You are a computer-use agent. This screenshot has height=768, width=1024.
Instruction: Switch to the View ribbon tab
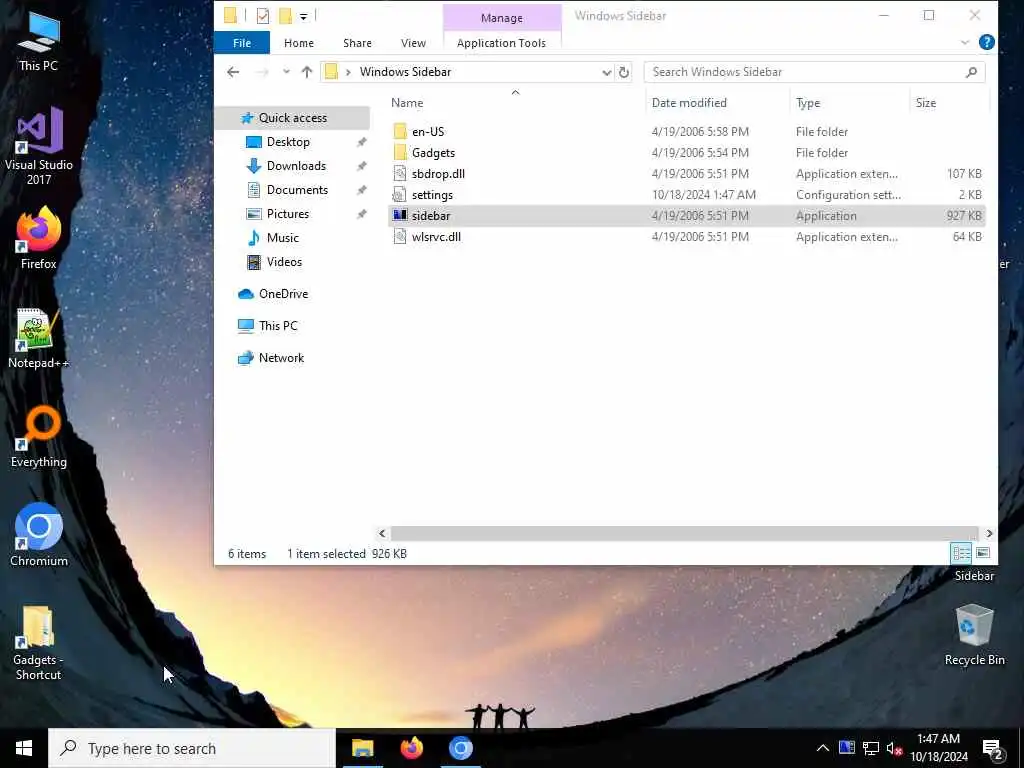point(413,43)
